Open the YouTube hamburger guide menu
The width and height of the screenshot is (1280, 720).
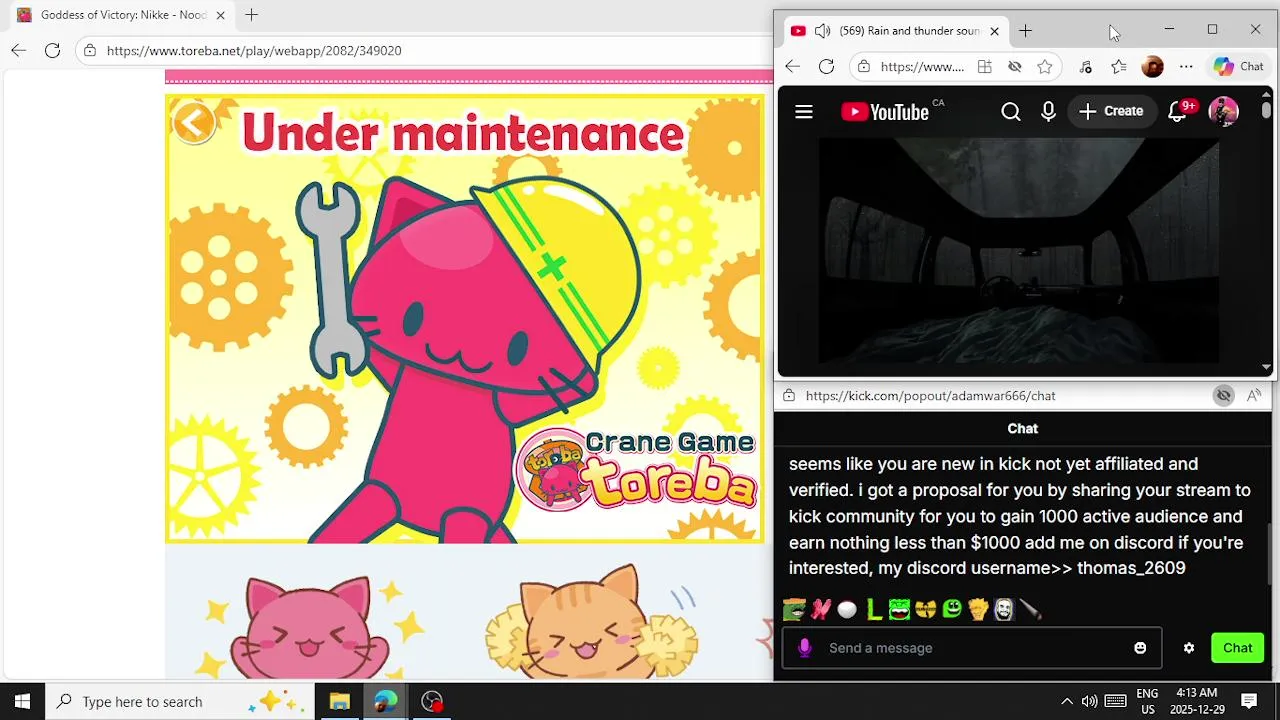[804, 112]
